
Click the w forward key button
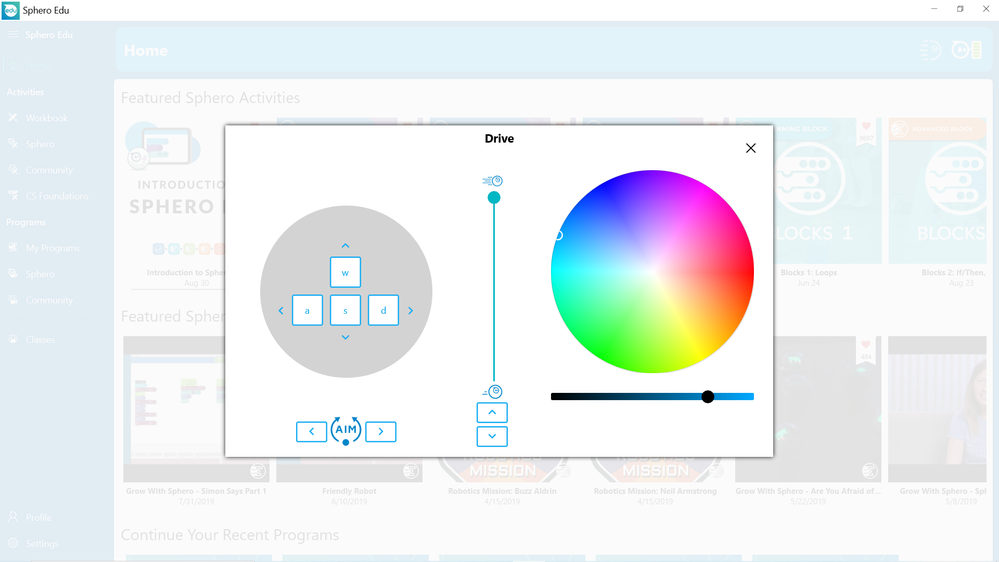coord(345,273)
